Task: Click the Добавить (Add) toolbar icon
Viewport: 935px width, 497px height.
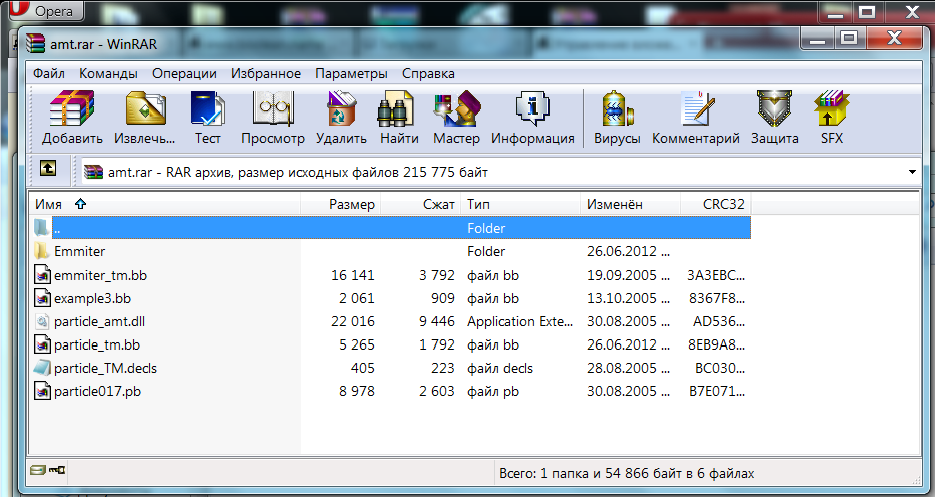Action: coord(72,118)
